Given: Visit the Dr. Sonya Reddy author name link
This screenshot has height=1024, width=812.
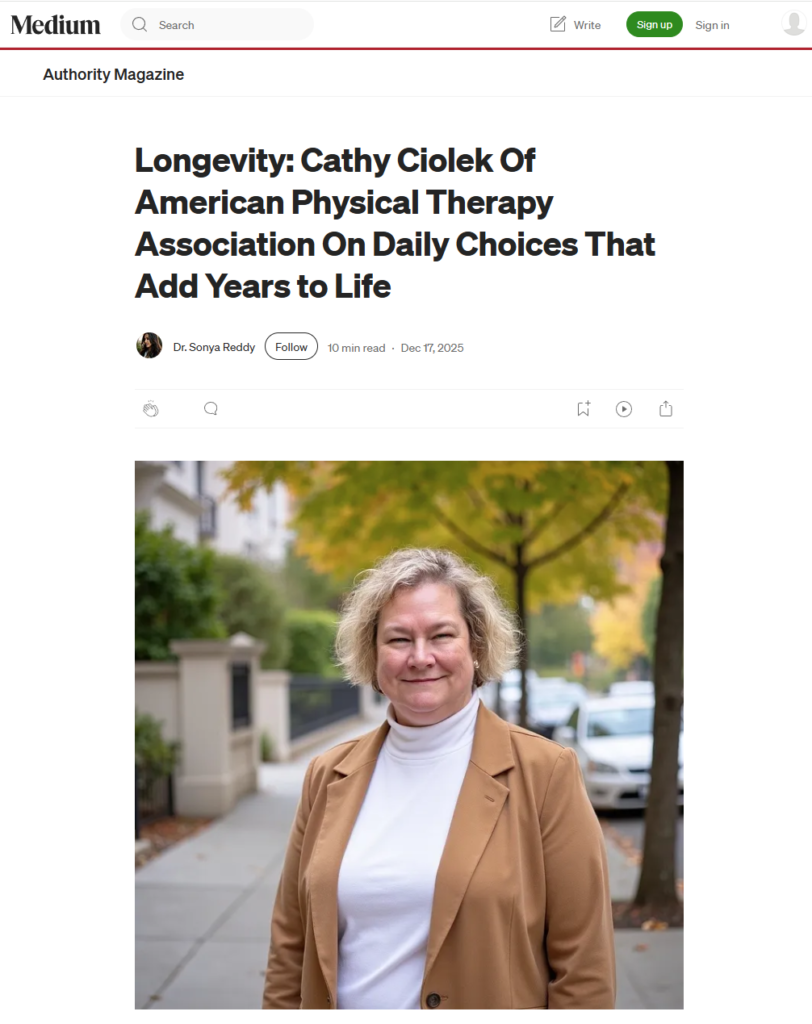Looking at the screenshot, I should 214,347.
